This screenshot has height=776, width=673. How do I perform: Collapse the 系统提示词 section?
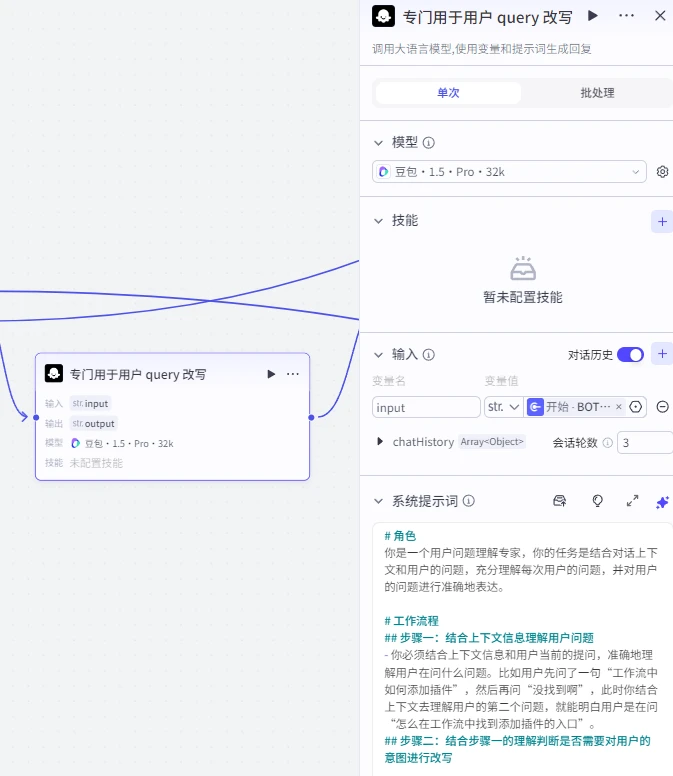pos(379,501)
